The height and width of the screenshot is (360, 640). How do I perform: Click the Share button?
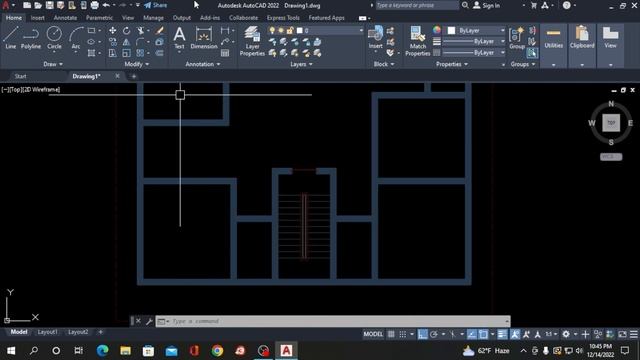pyautogui.click(x=156, y=5)
